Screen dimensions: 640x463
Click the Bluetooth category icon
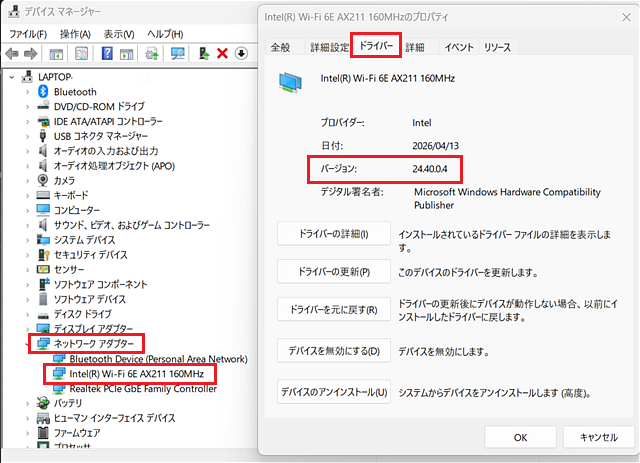click(43, 91)
